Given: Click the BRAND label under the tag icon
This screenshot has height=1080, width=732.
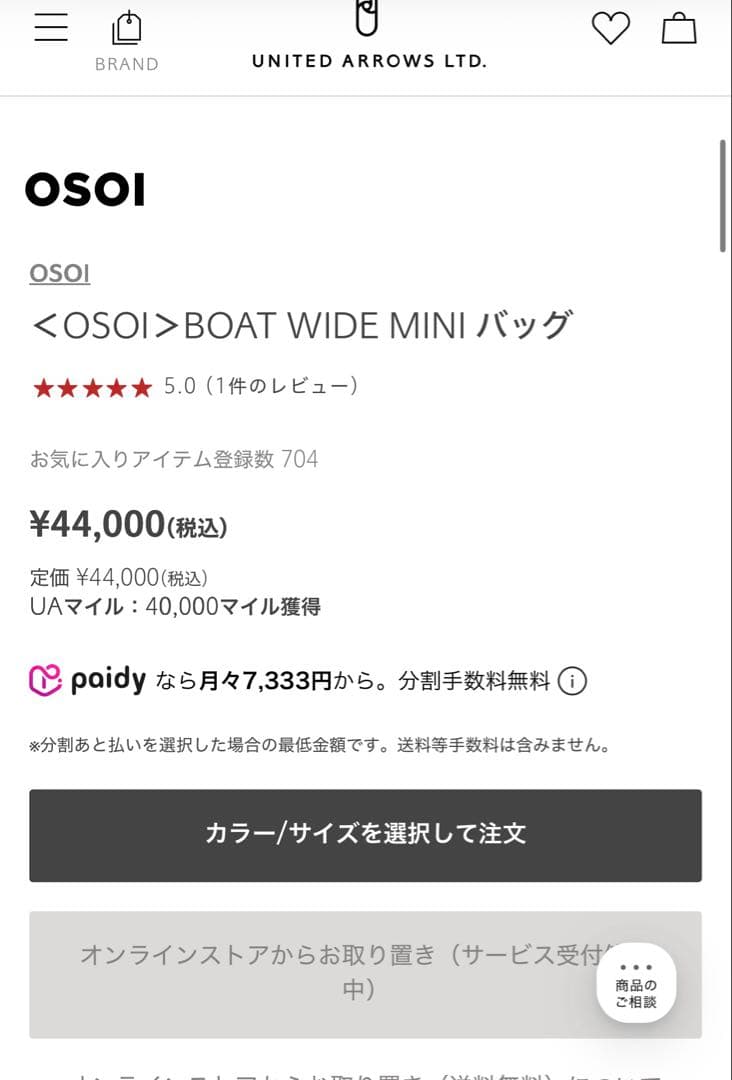Looking at the screenshot, I should 128,64.
